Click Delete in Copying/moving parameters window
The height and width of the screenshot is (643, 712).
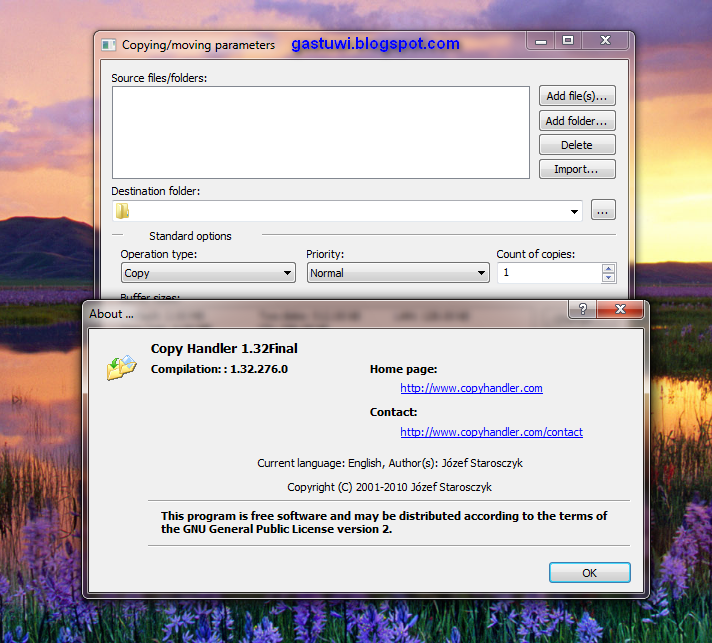click(577, 145)
